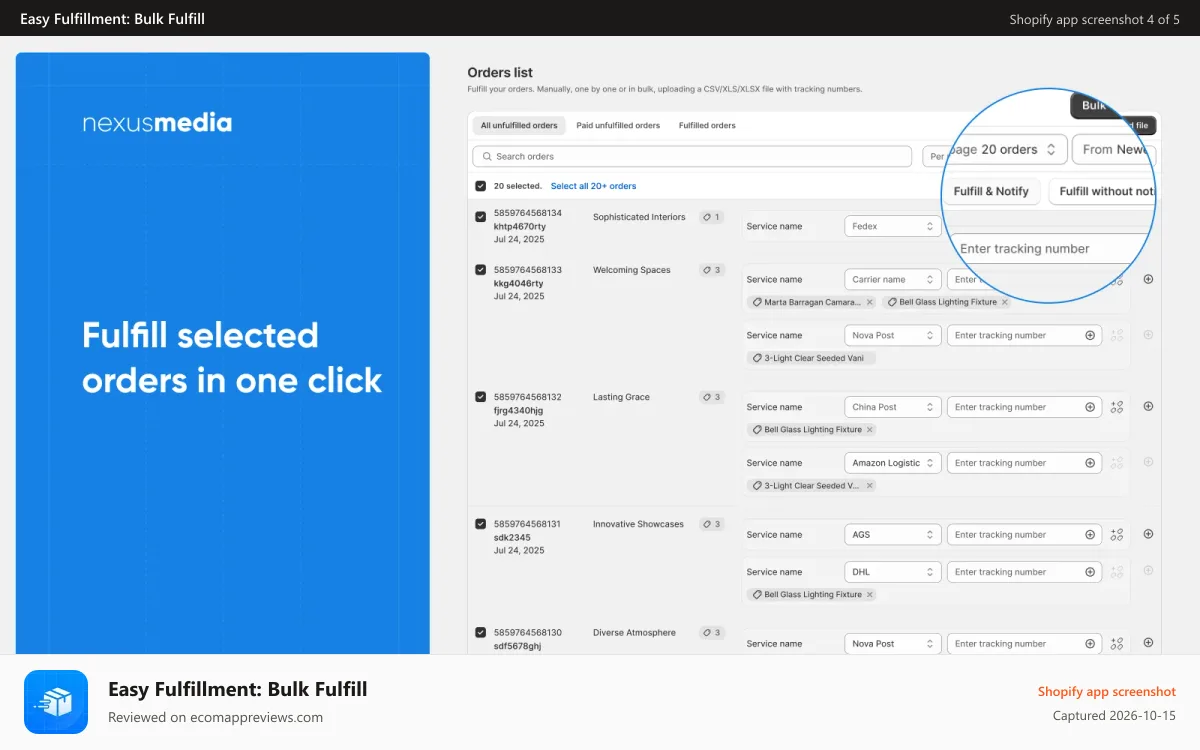Click the China Post tracking number field
The image size is (1200, 750).
[1025, 407]
